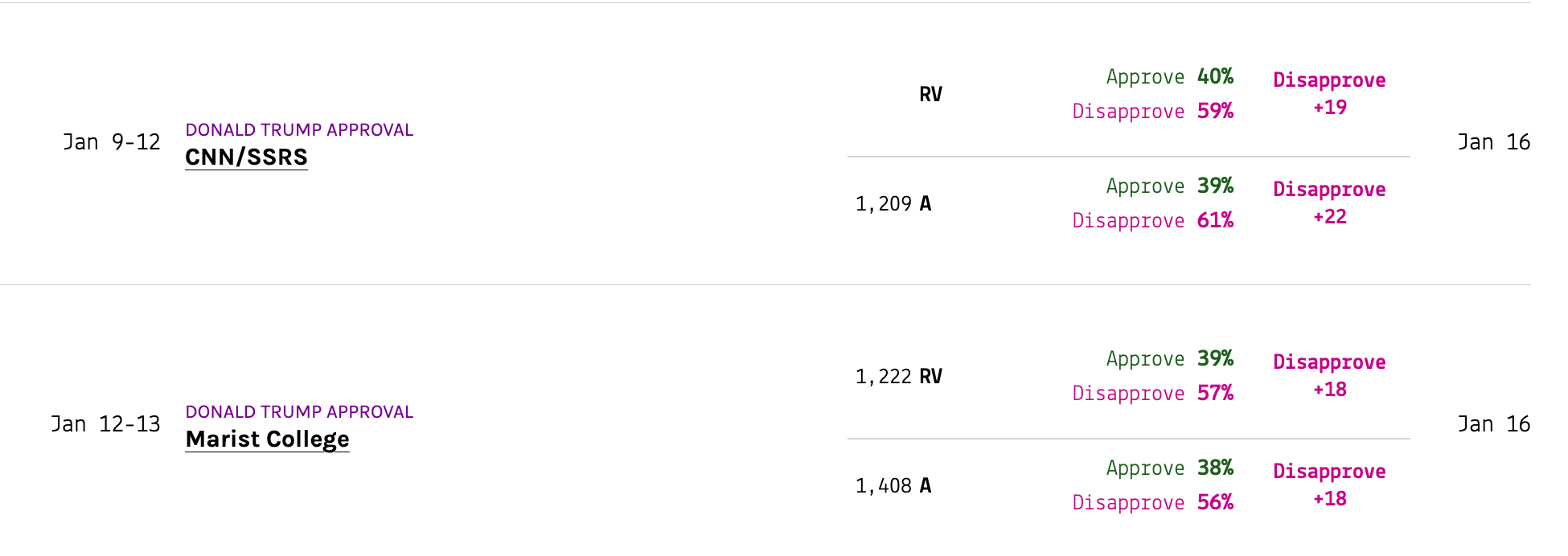This screenshot has width=1568, height=556.
Task: Select the Jan 9-12 poll date
Action: point(112,142)
